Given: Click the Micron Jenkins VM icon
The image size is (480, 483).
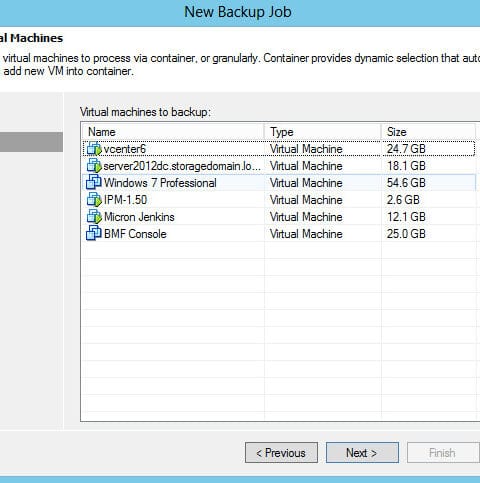Looking at the screenshot, I should pos(94,217).
